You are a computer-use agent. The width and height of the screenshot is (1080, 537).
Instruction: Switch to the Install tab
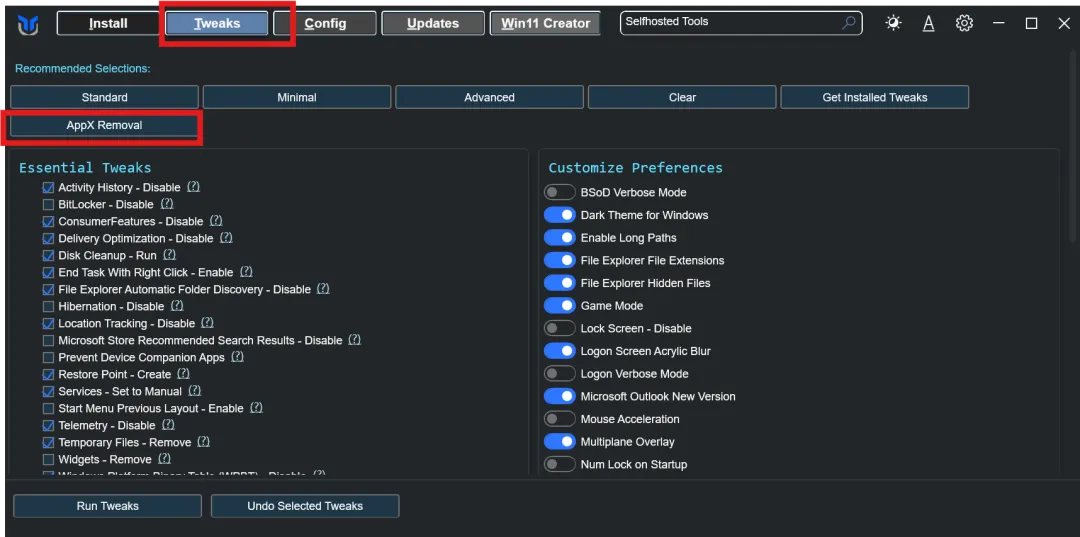[108, 23]
